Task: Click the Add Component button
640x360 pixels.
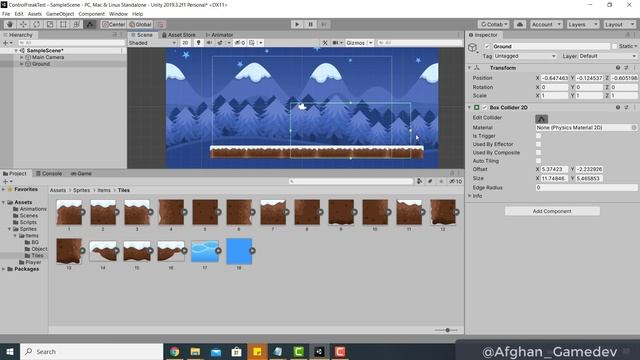Action: pos(552,211)
